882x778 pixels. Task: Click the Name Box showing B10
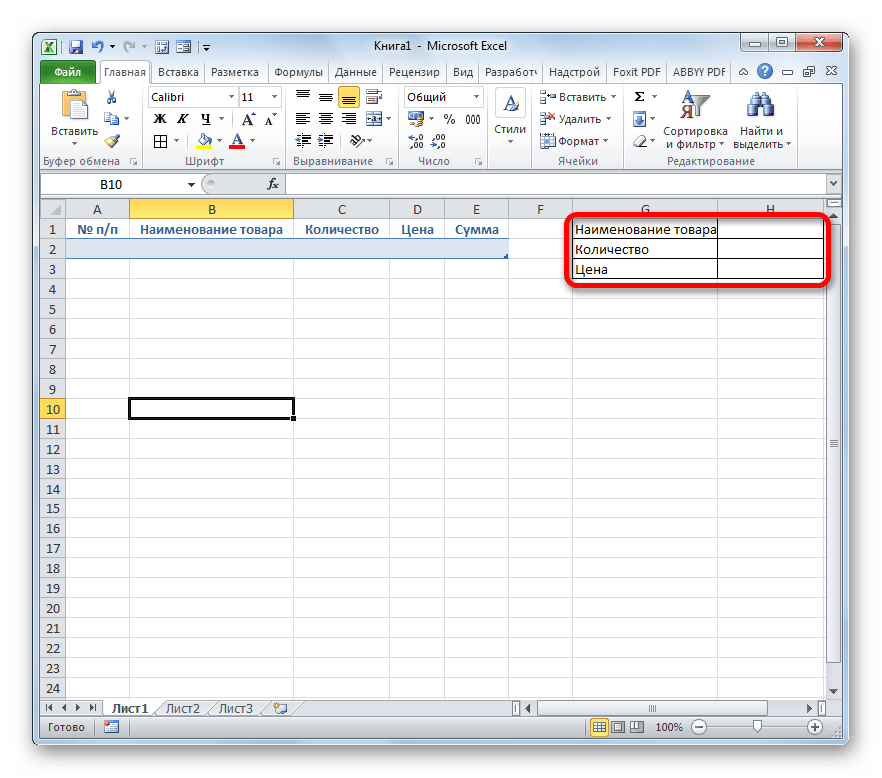[111, 185]
